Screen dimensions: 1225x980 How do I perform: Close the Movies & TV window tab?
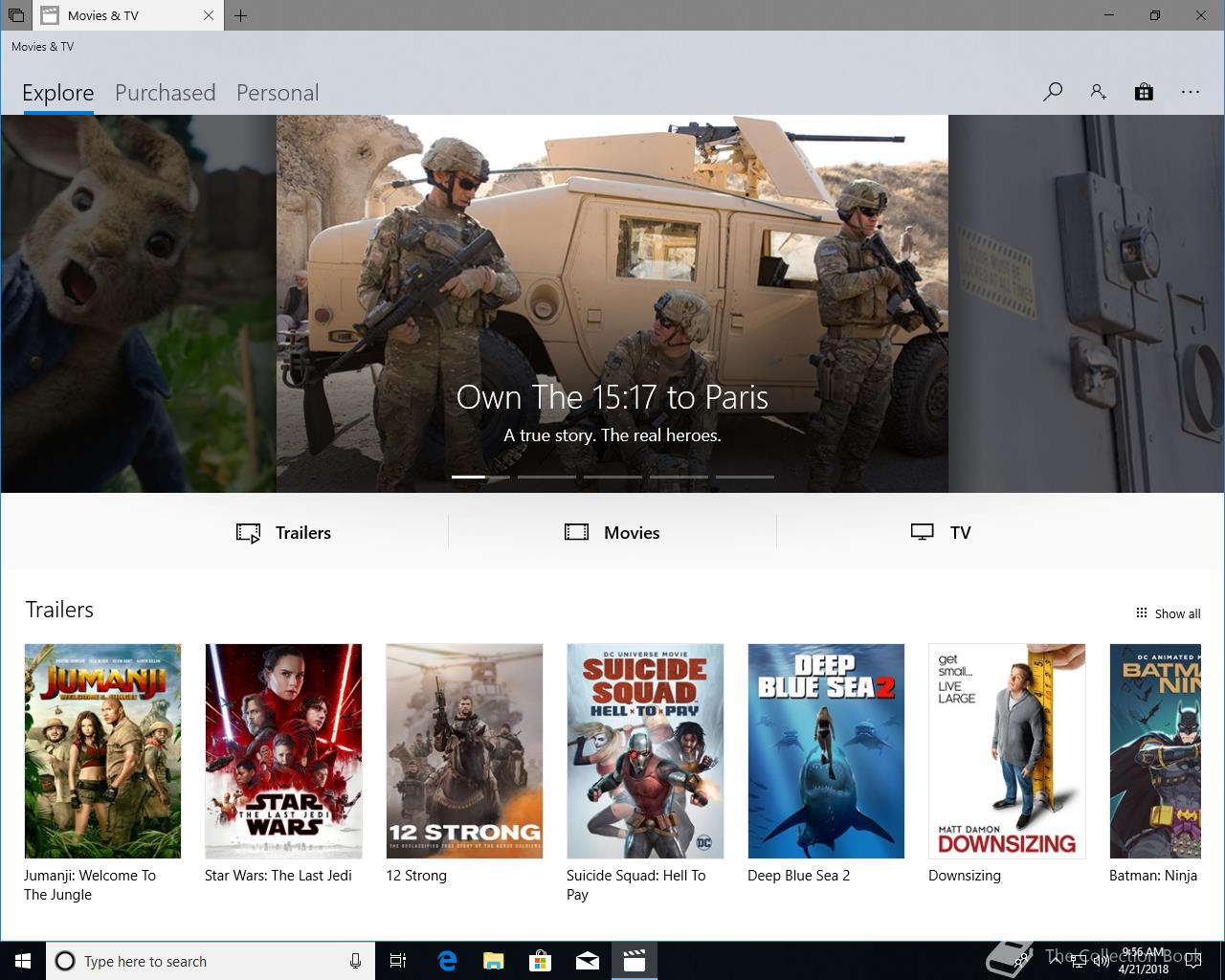[209, 15]
